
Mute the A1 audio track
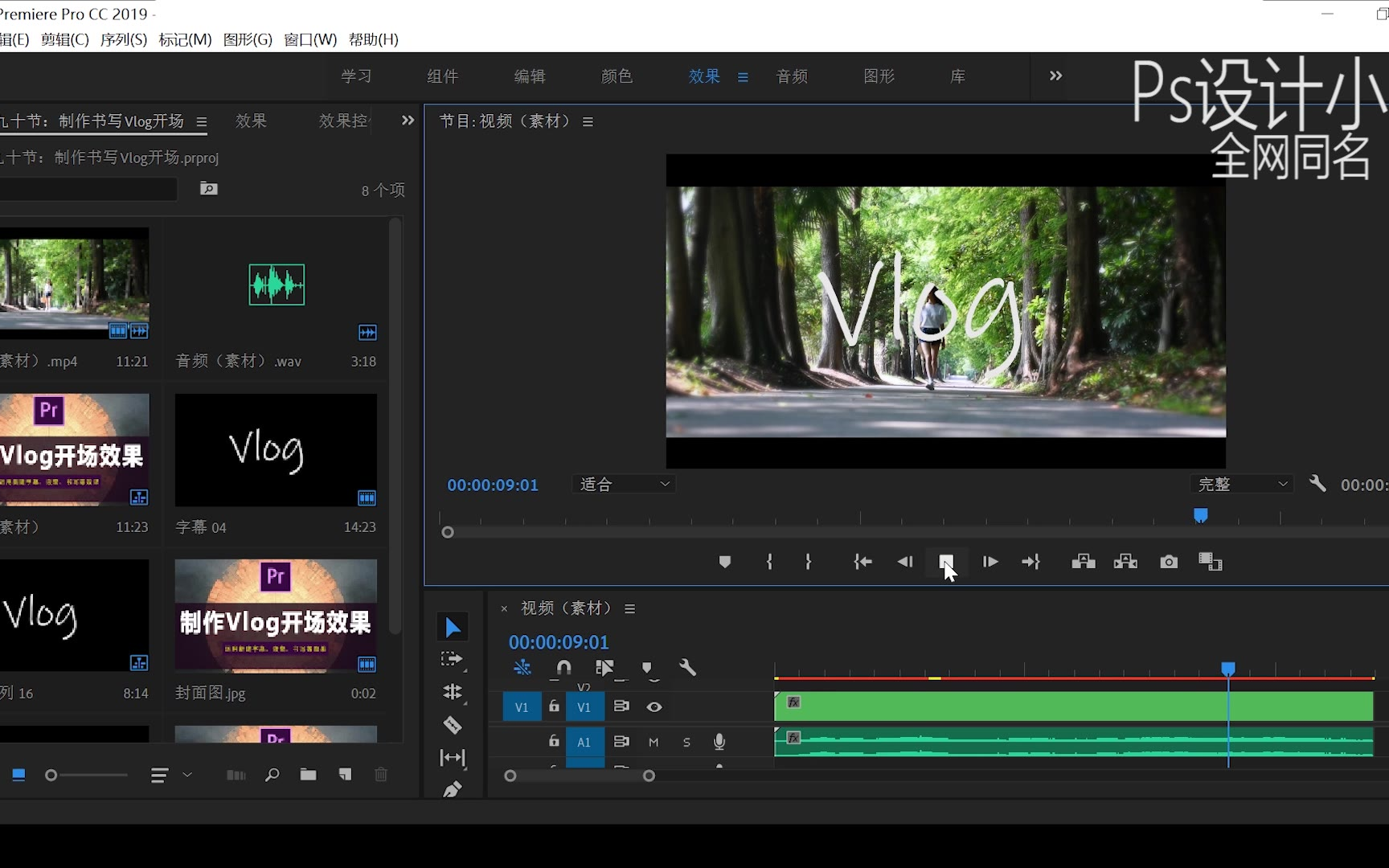[x=654, y=743]
